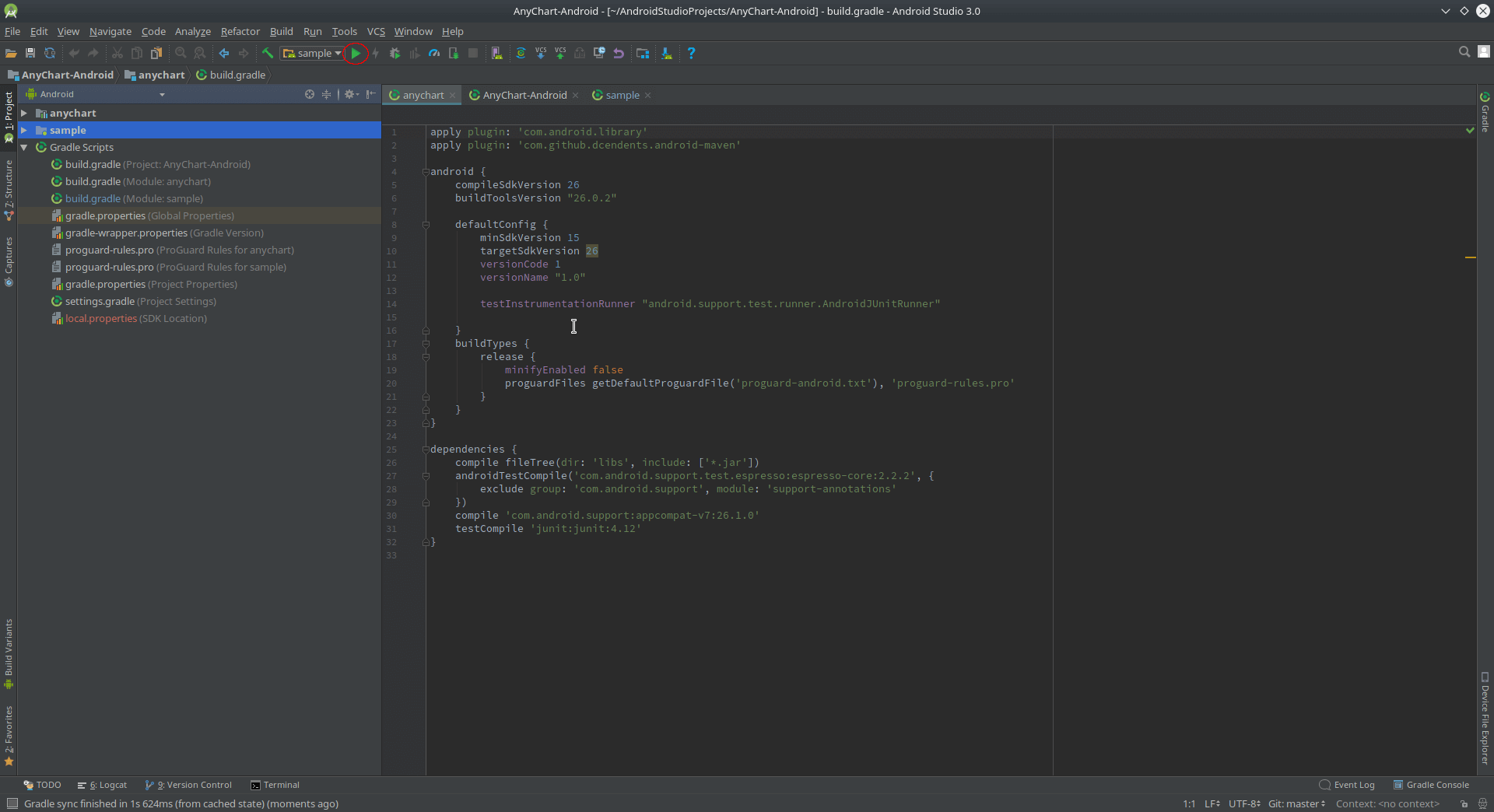Click the Debug bug icon

click(395, 53)
